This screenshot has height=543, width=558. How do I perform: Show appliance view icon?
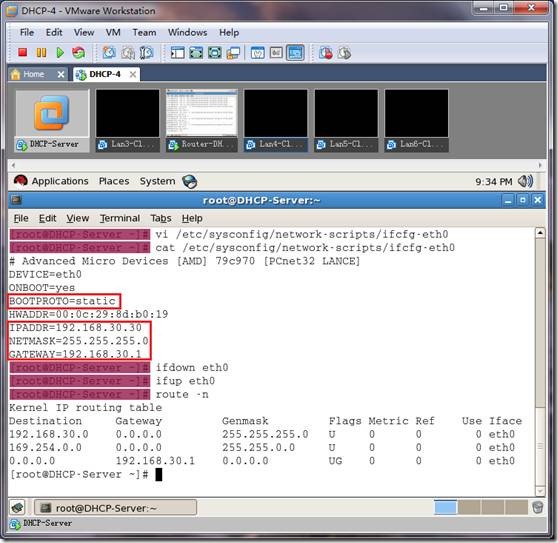[276, 53]
